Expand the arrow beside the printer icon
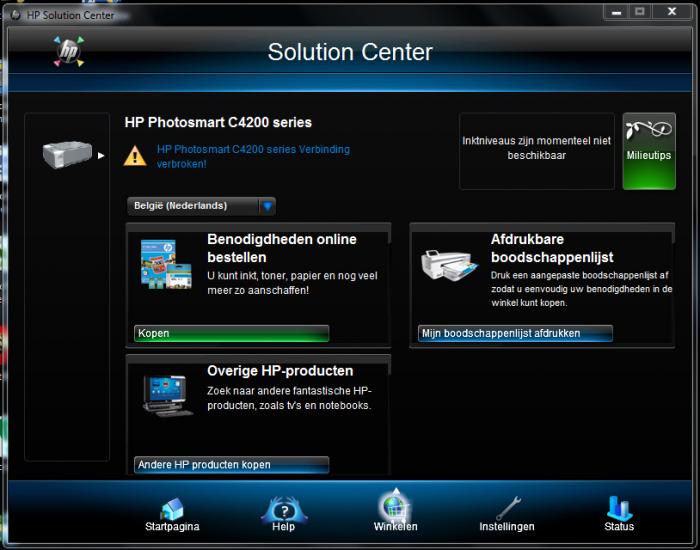Viewport: 700px width, 550px height. point(101,155)
